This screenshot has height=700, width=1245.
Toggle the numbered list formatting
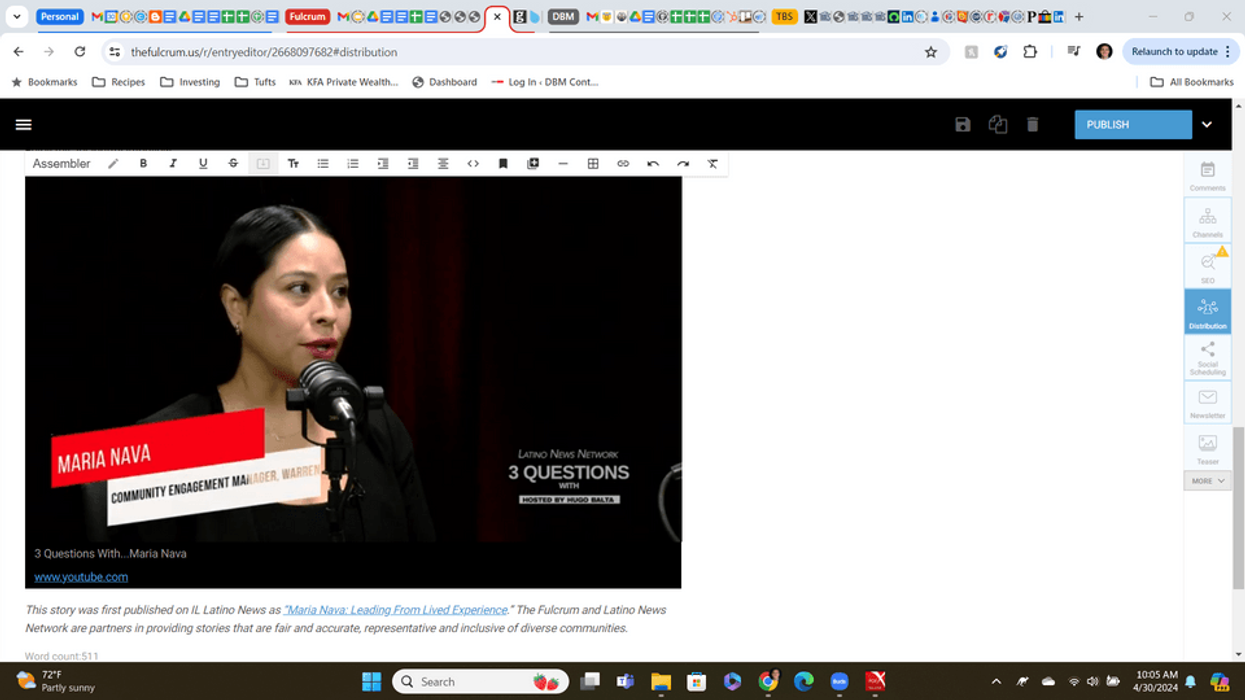pos(353,163)
